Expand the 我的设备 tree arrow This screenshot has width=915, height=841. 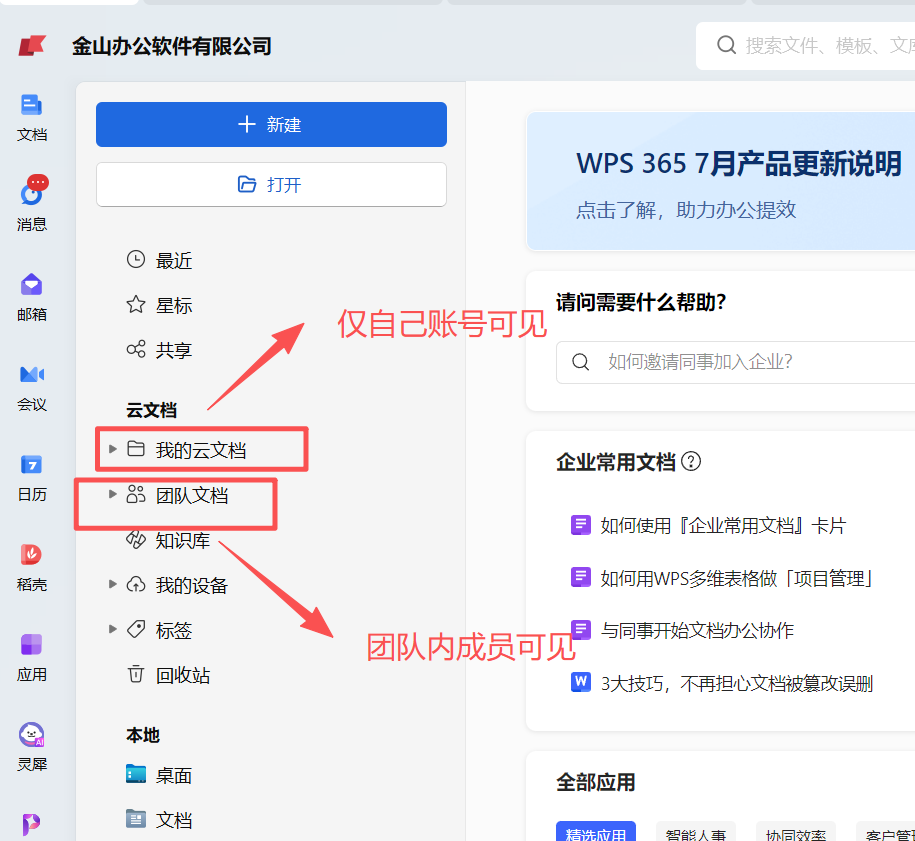coord(113,585)
